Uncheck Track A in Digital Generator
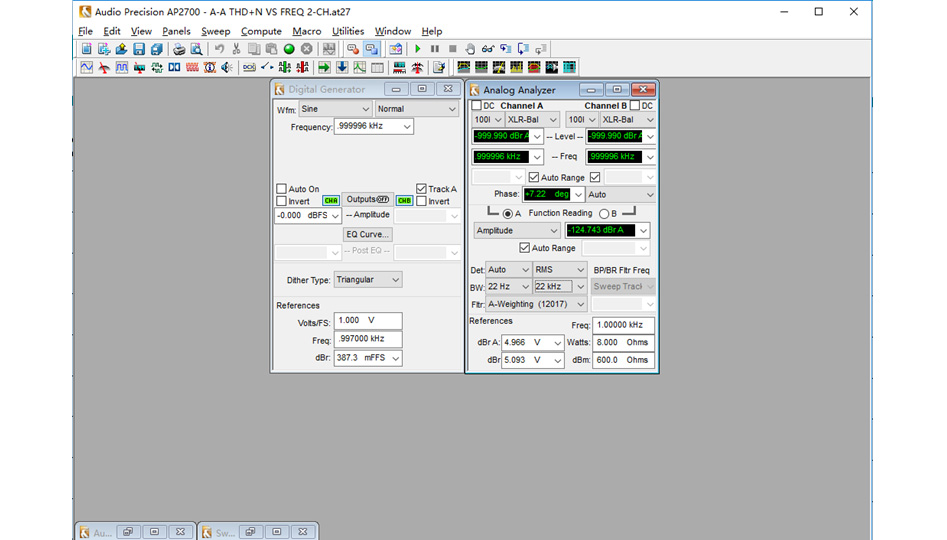This screenshot has height=540, width=947. (422, 189)
